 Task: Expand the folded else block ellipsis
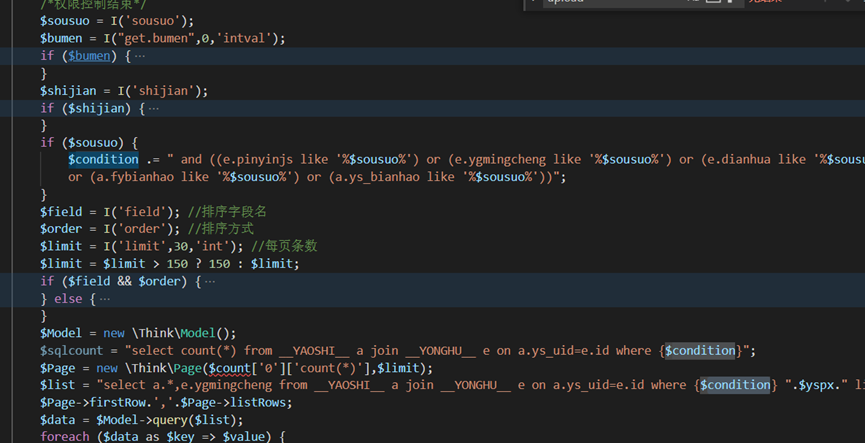[105, 299]
